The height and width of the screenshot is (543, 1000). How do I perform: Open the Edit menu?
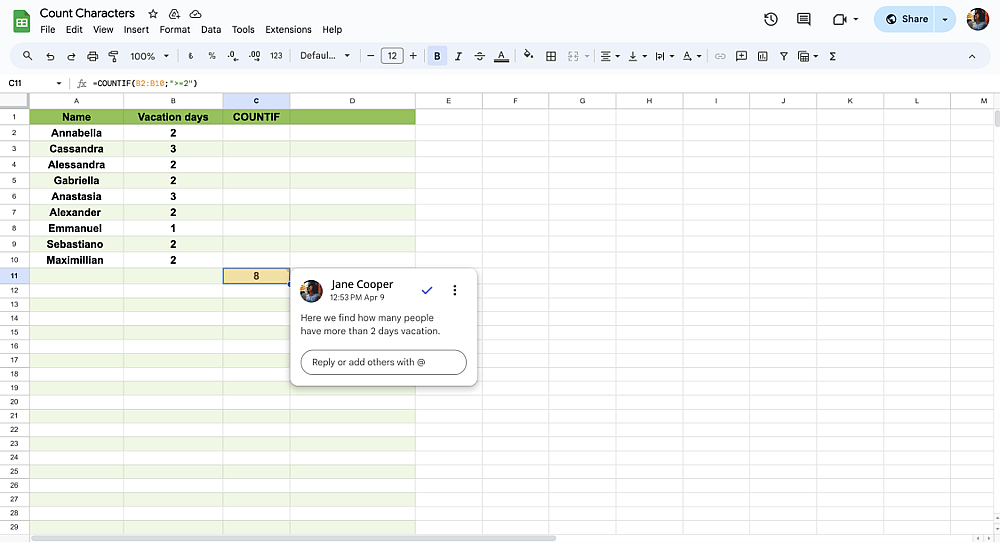pos(74,29)
